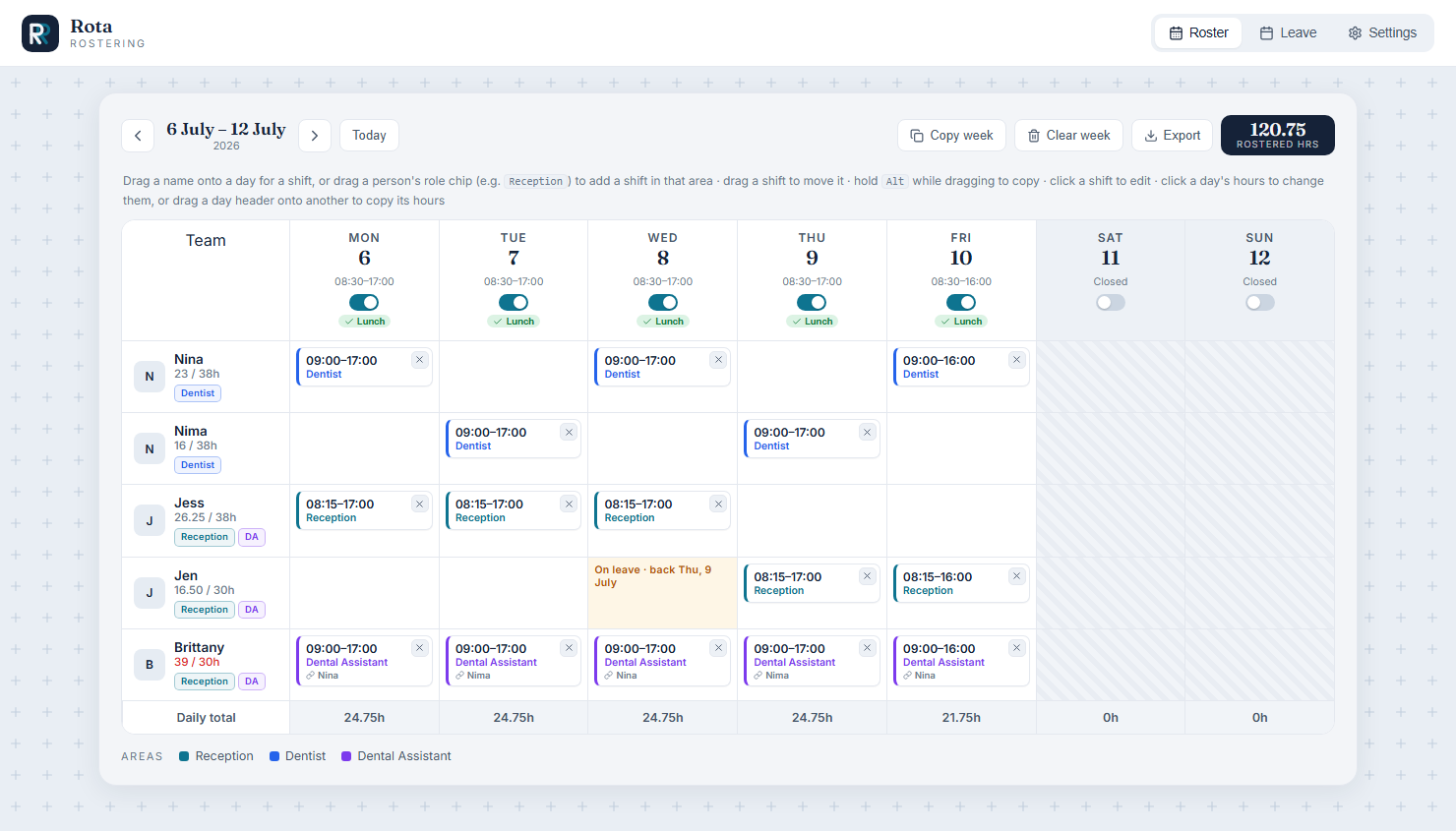Click Jess's DA role chip
This screenshot has width=1456, height=831.
[252, 537]
